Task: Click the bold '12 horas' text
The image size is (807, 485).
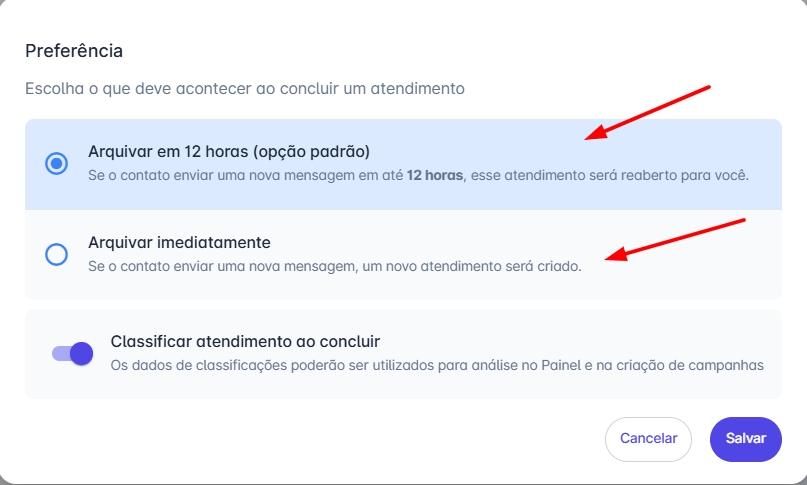Action: pyautogui.click(x=434, y=175)
